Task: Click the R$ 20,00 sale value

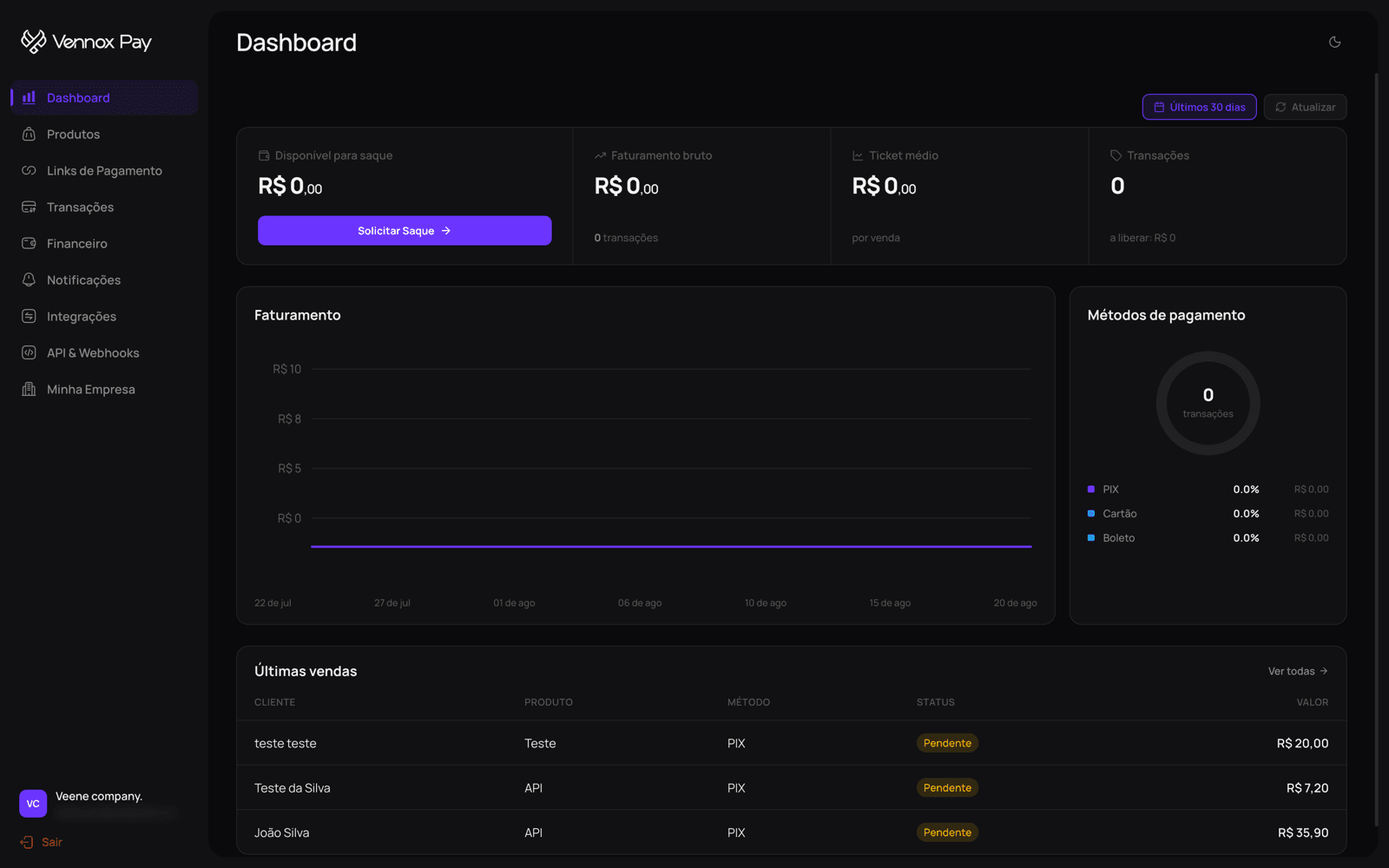Action: [x=1302, y=743]
